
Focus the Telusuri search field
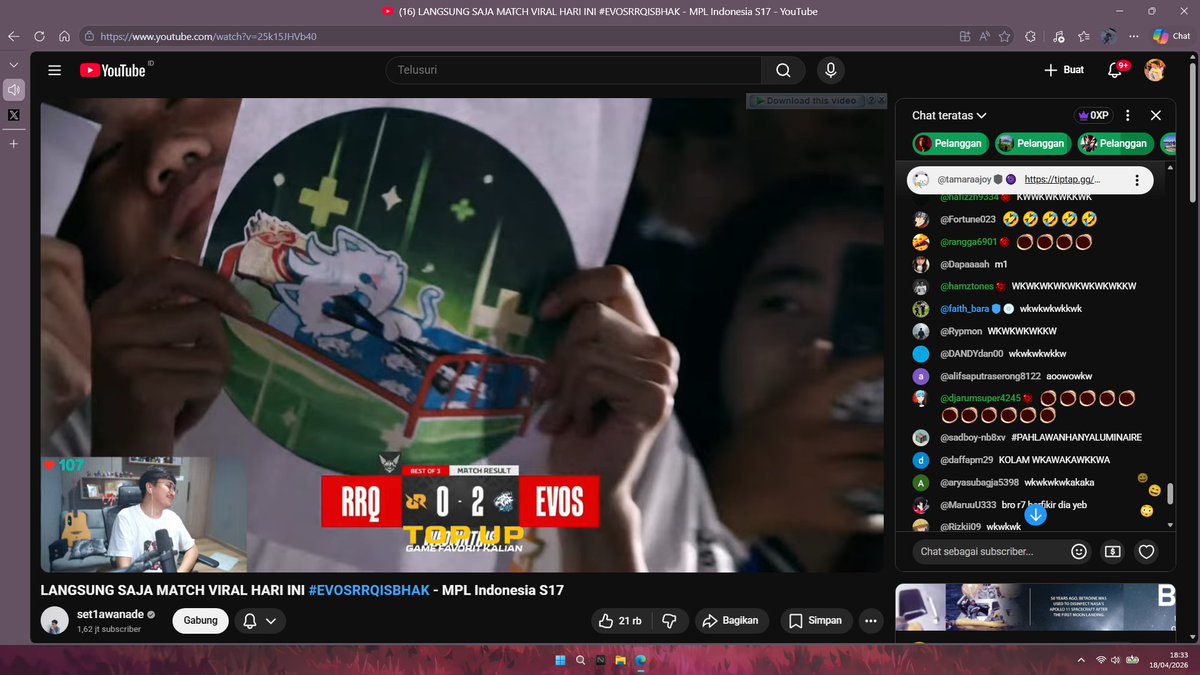tap(573, 70)
